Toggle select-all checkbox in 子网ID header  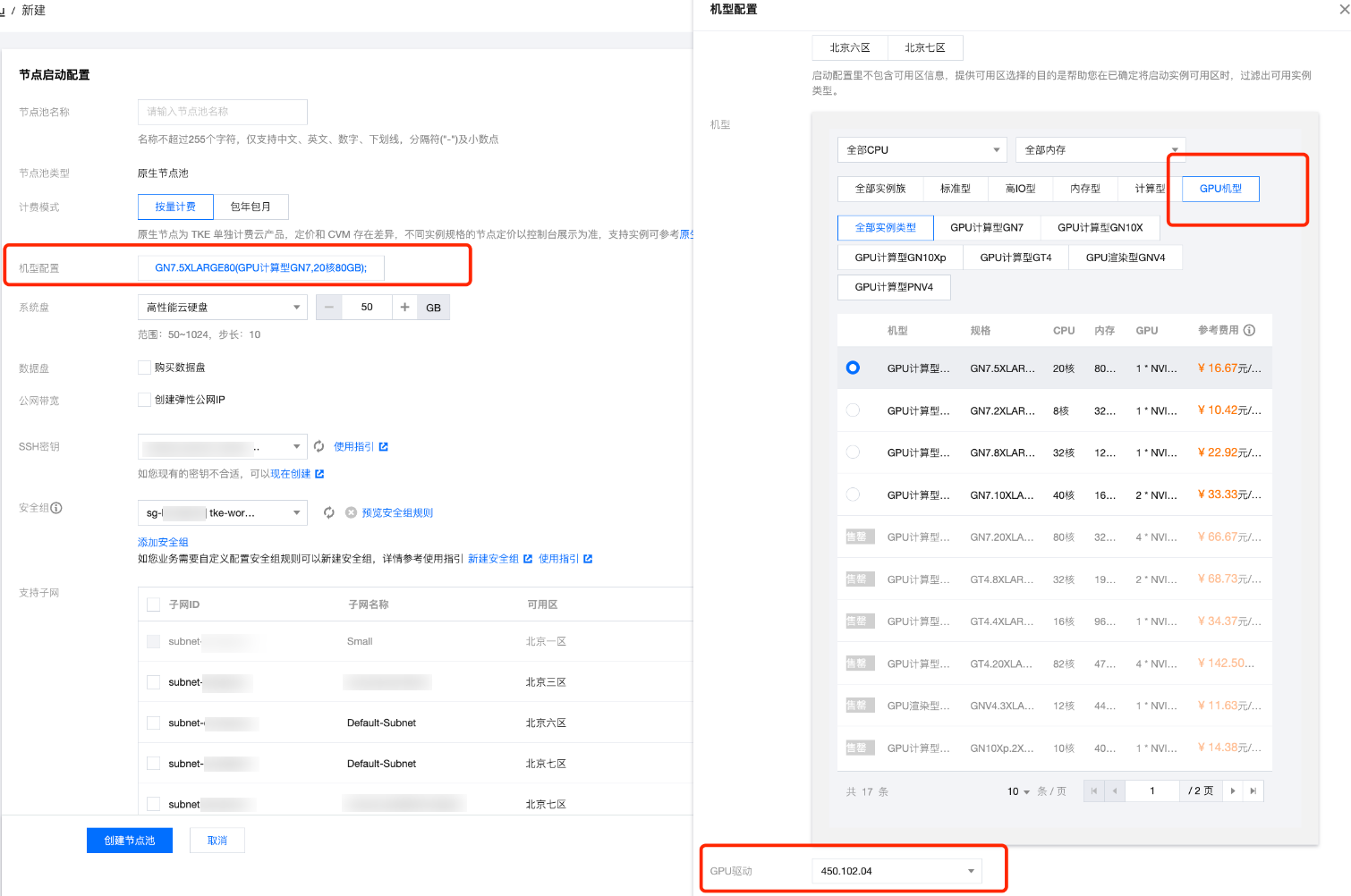coord(153,604)
